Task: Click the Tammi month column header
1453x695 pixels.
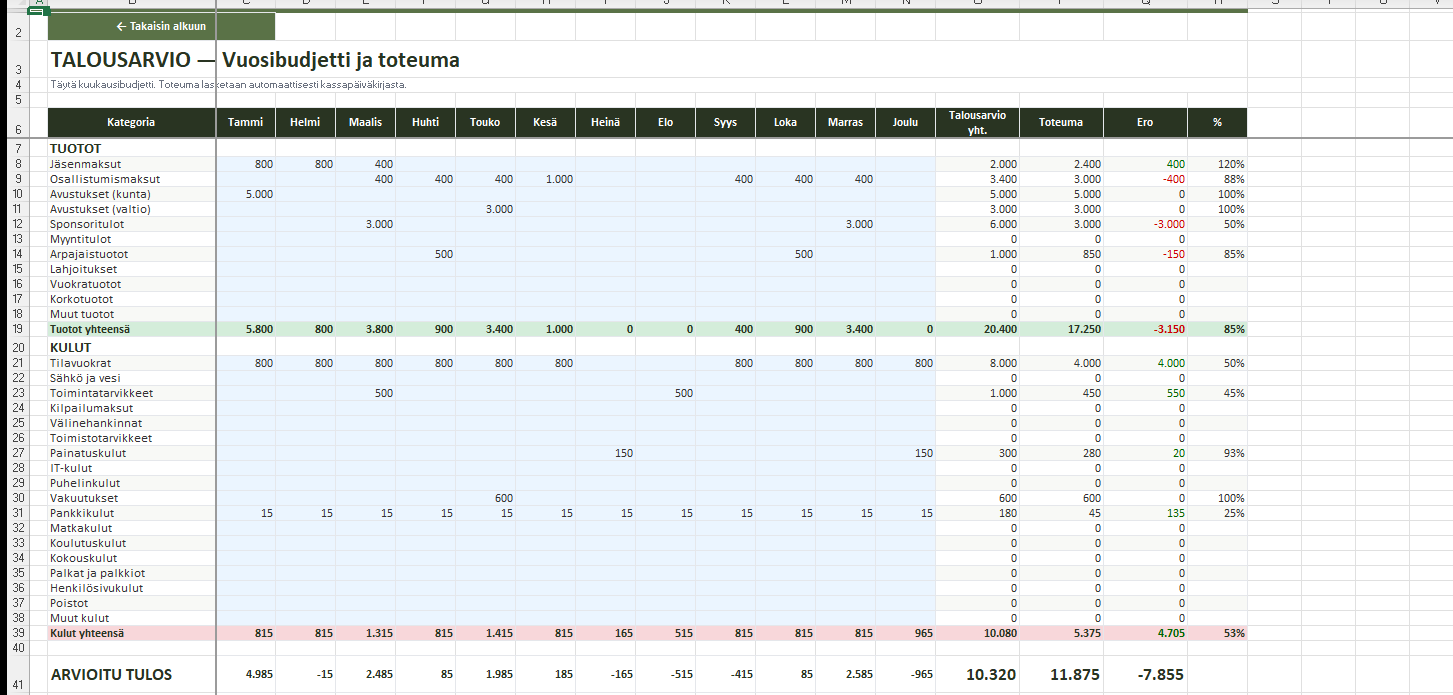Action: point(245,122)
